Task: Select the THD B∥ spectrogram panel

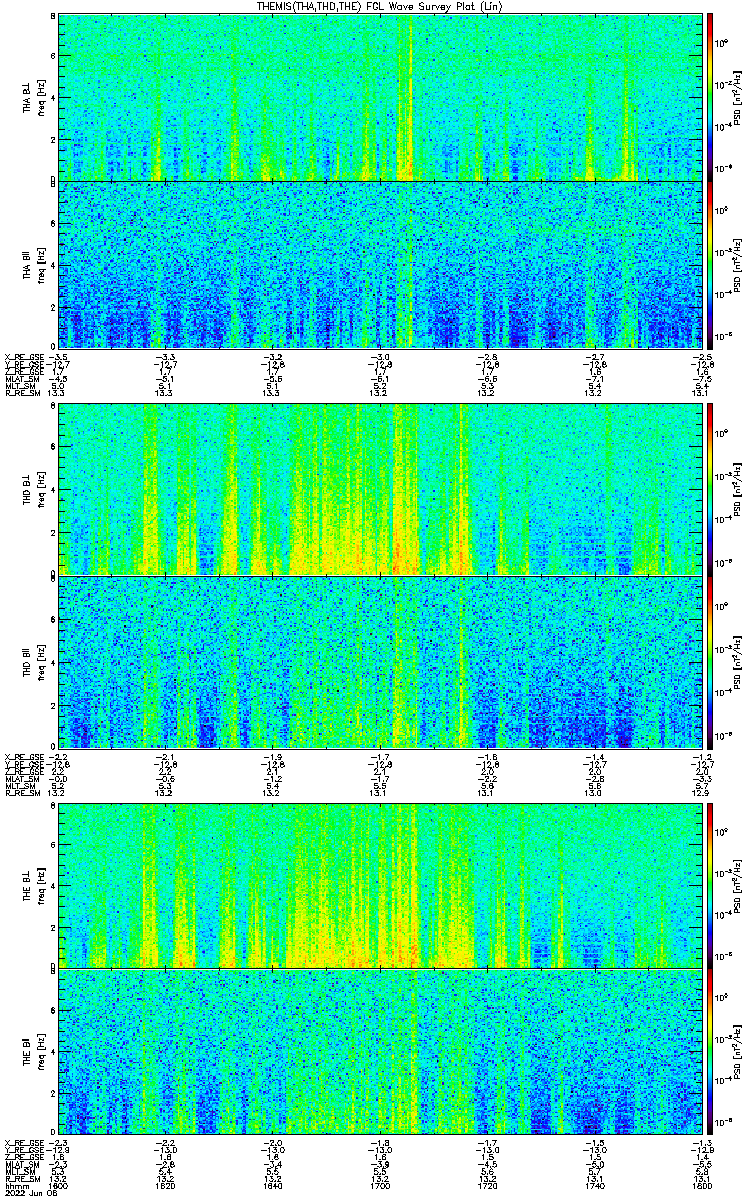Action: pos(381,661)
